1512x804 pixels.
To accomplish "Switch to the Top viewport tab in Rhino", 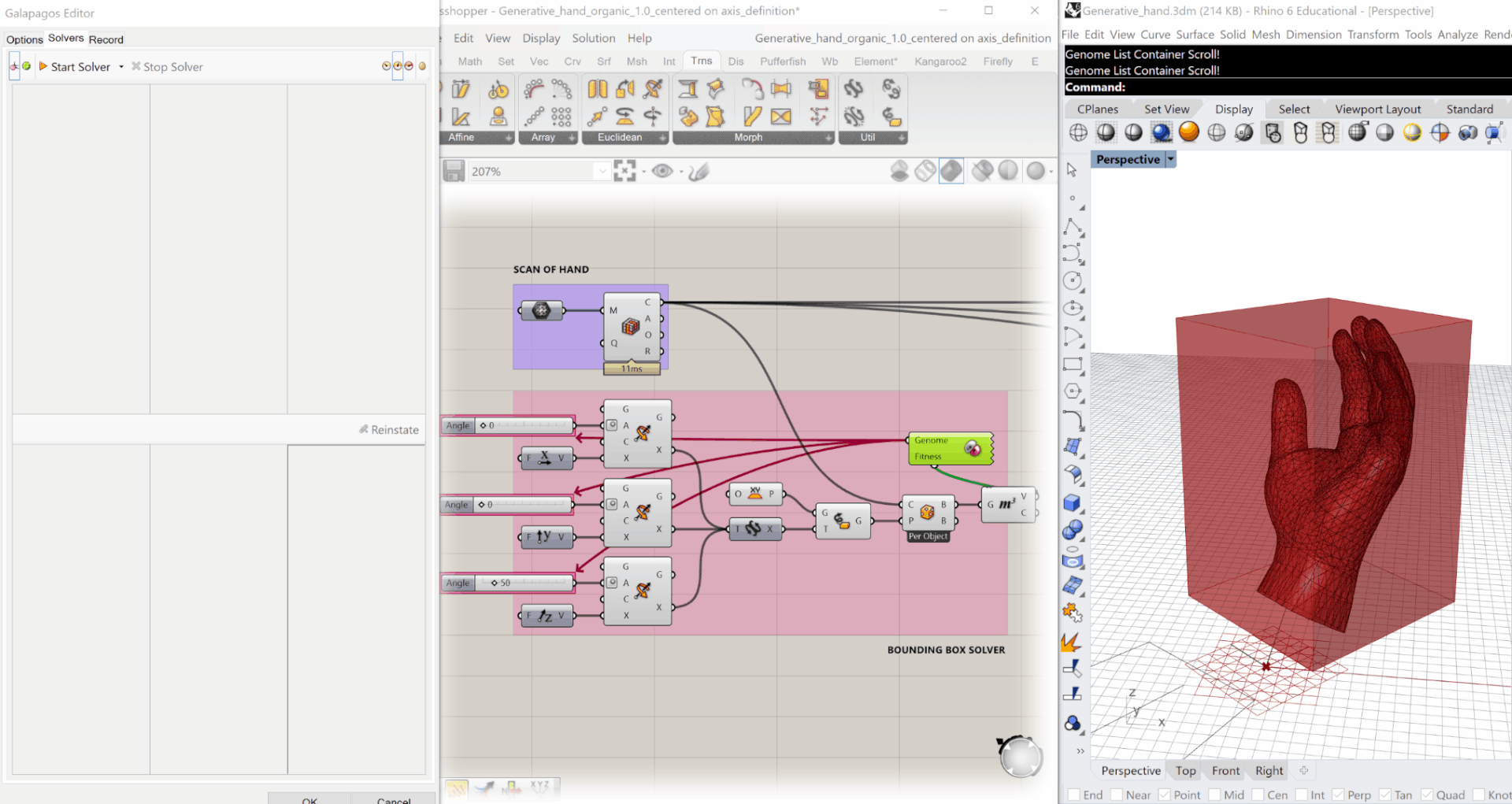I will [1185, 771].
